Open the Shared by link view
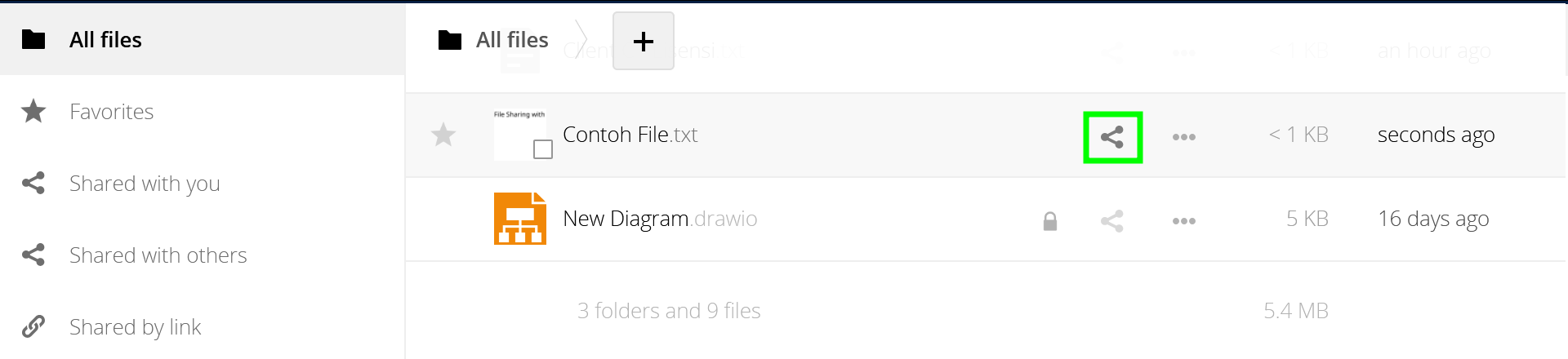 [135, 327]
